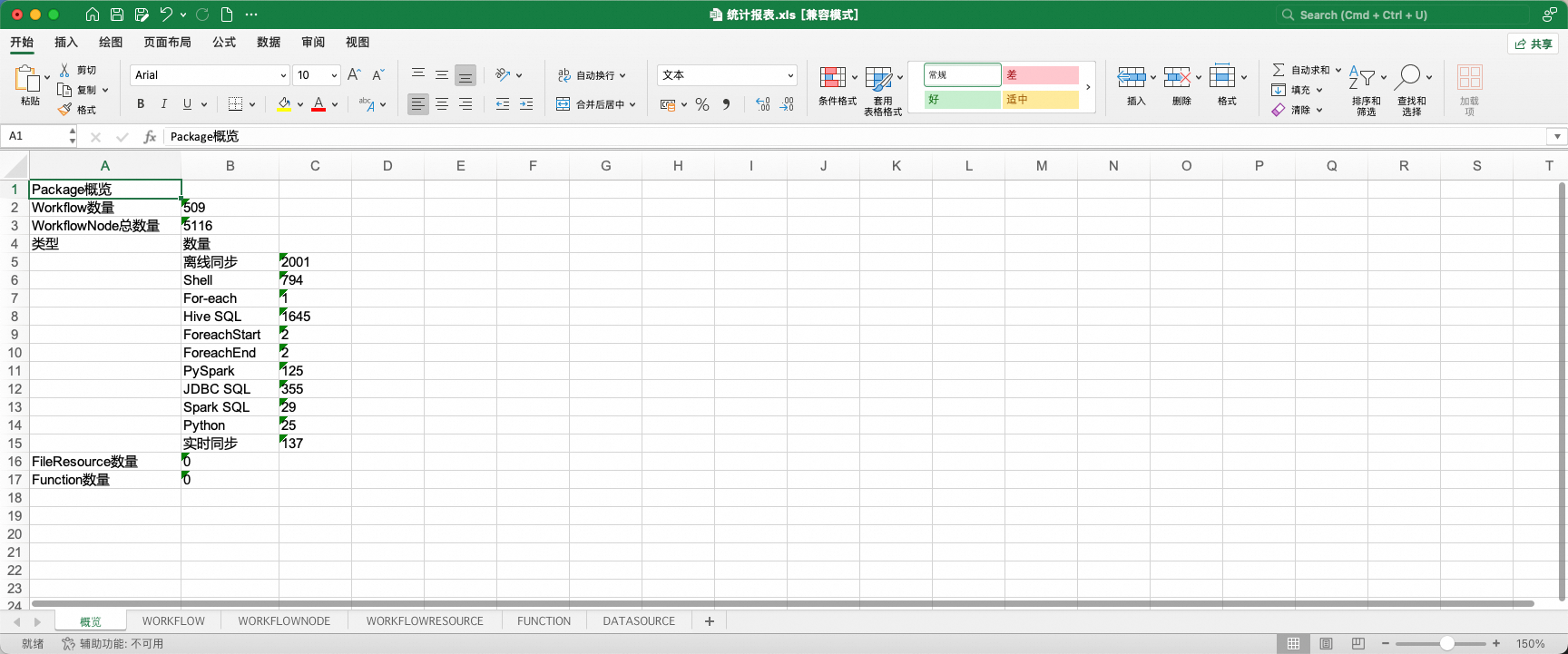
Task: Open the 公式 ribbon tab
Action: [224, 43]
